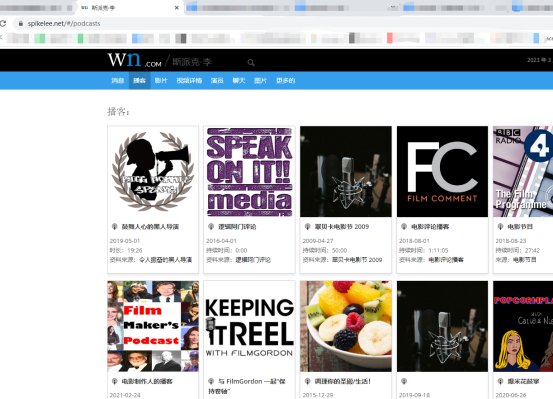553x399 pixels.
Task: Open the BBC Radio 4 Film Programme thumbnail
Action: click(523, 171)
